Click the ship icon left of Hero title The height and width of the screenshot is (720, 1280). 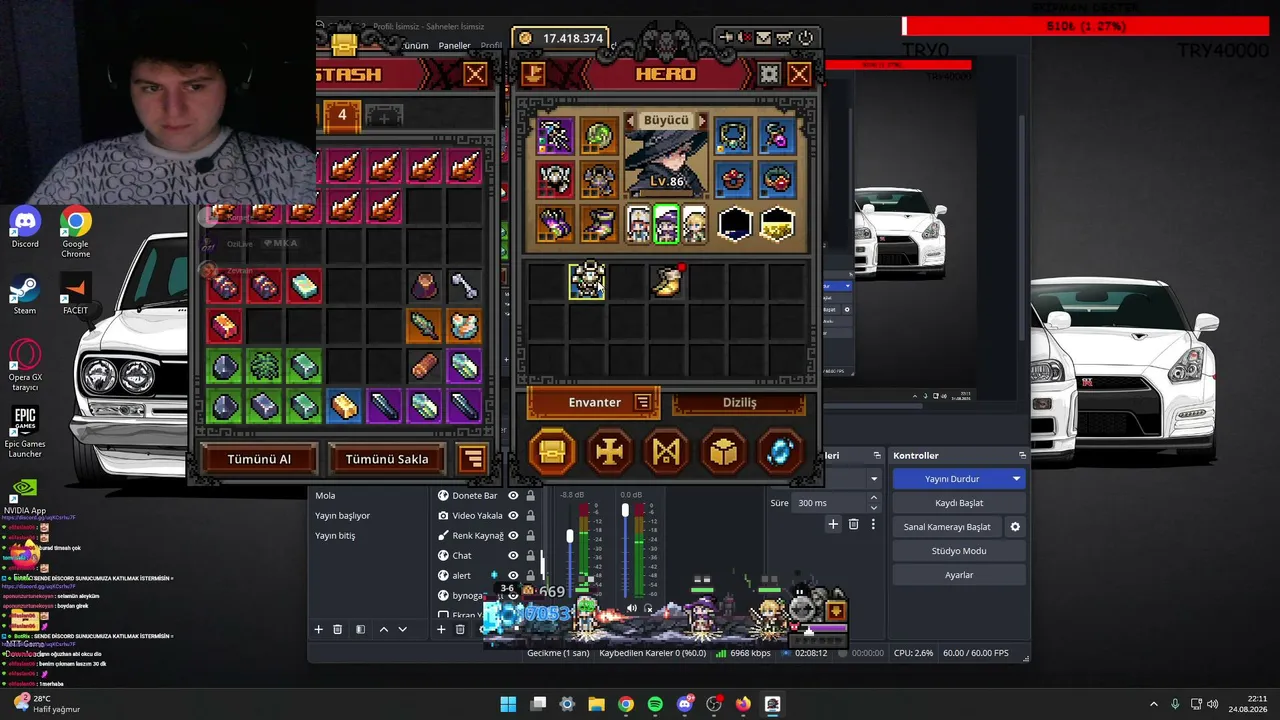[x=533, y=74]
